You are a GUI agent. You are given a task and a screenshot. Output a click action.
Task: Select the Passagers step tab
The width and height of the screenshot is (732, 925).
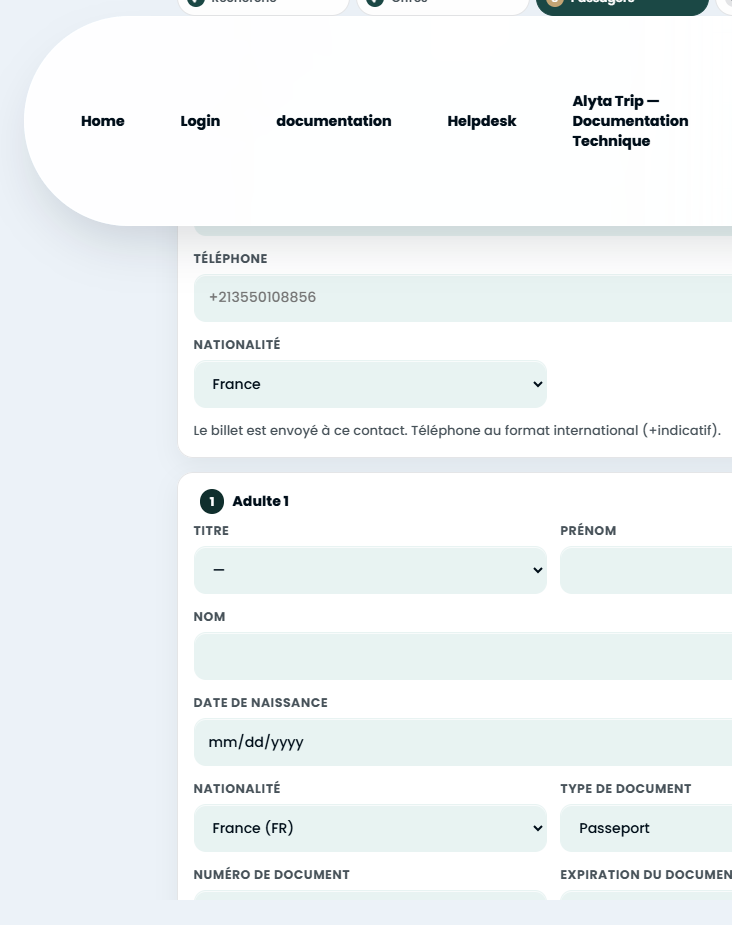click(622, 5)
